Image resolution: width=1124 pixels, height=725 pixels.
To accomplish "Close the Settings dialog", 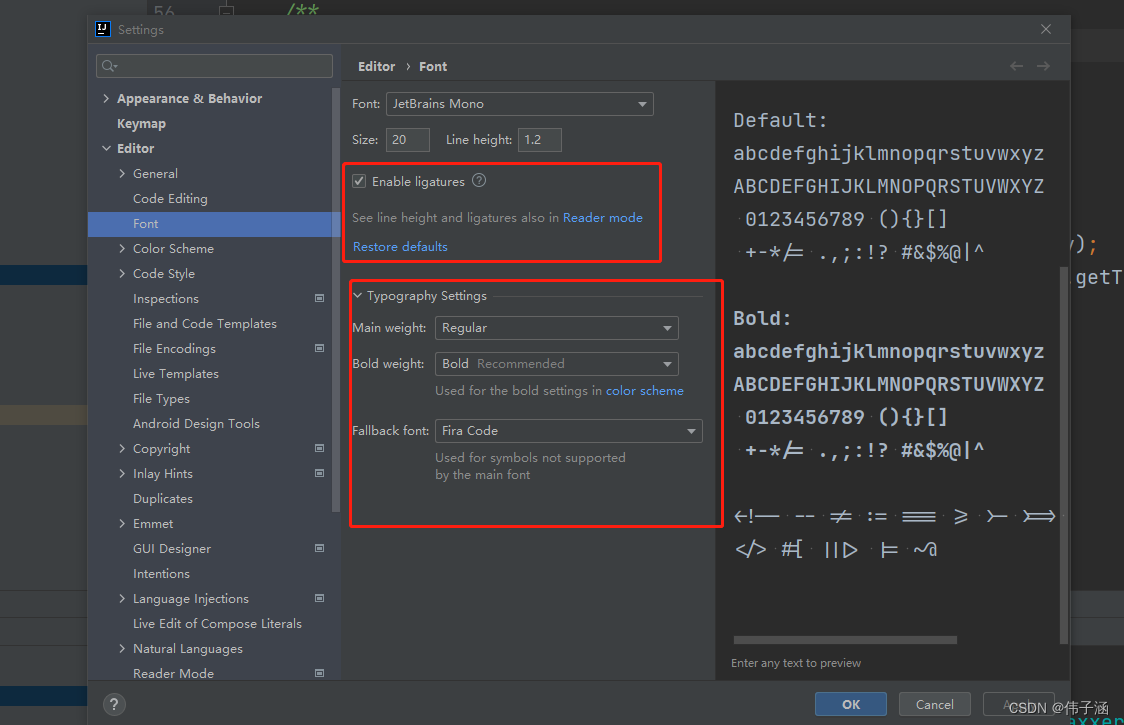I will 1046,29.
